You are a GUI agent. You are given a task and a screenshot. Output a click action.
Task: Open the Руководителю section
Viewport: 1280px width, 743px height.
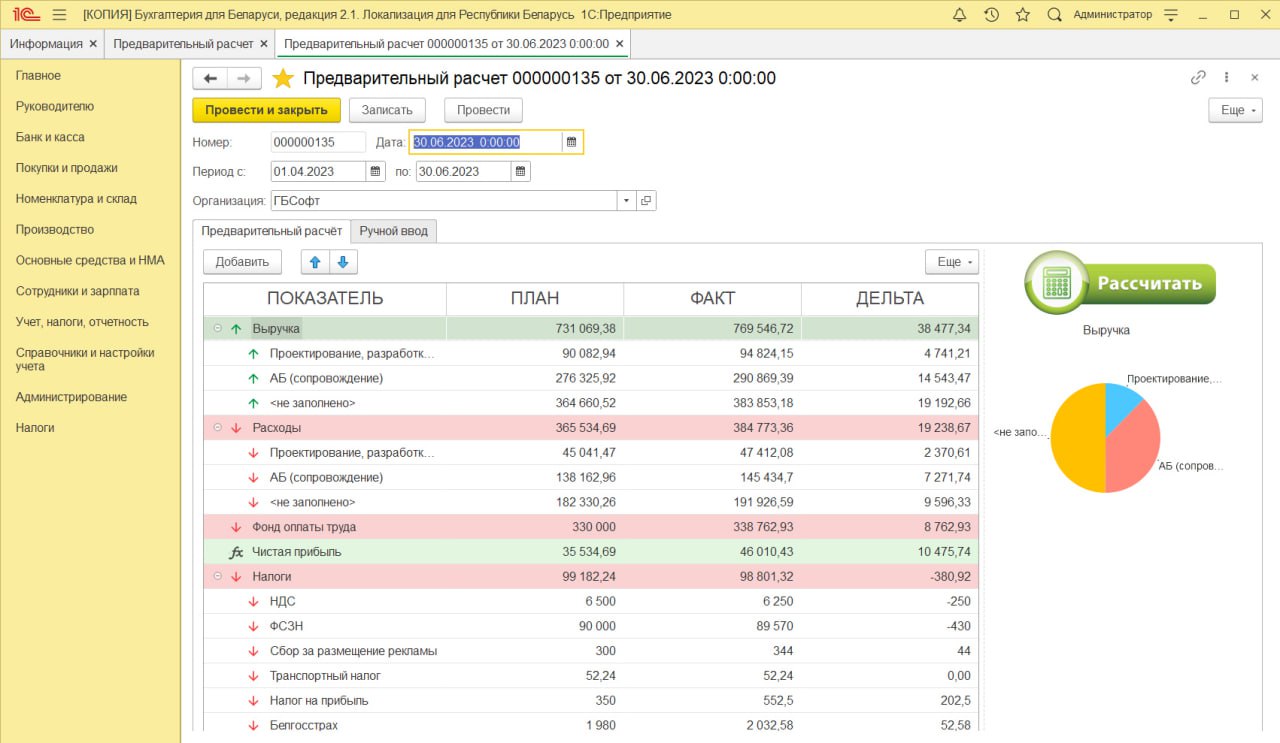pos(55,106)
